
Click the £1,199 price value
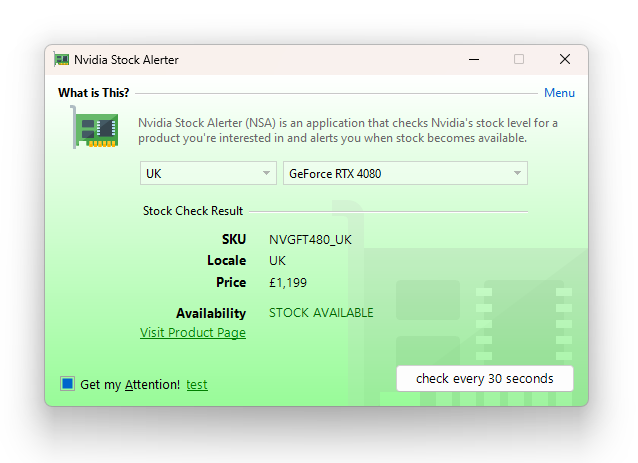coord(288,283)
